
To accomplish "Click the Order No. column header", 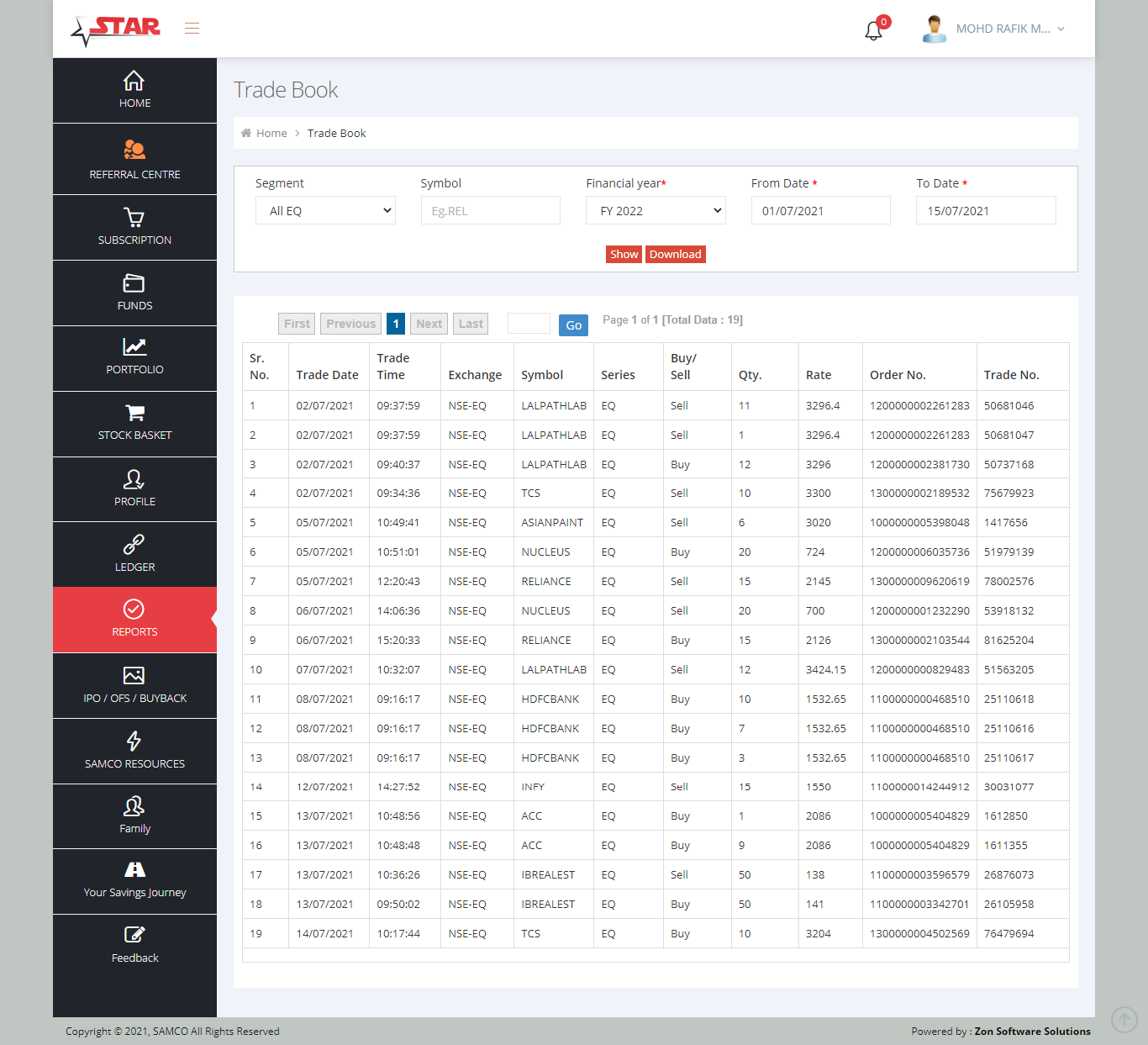I will pyautogui.click(x=897, y=375).
